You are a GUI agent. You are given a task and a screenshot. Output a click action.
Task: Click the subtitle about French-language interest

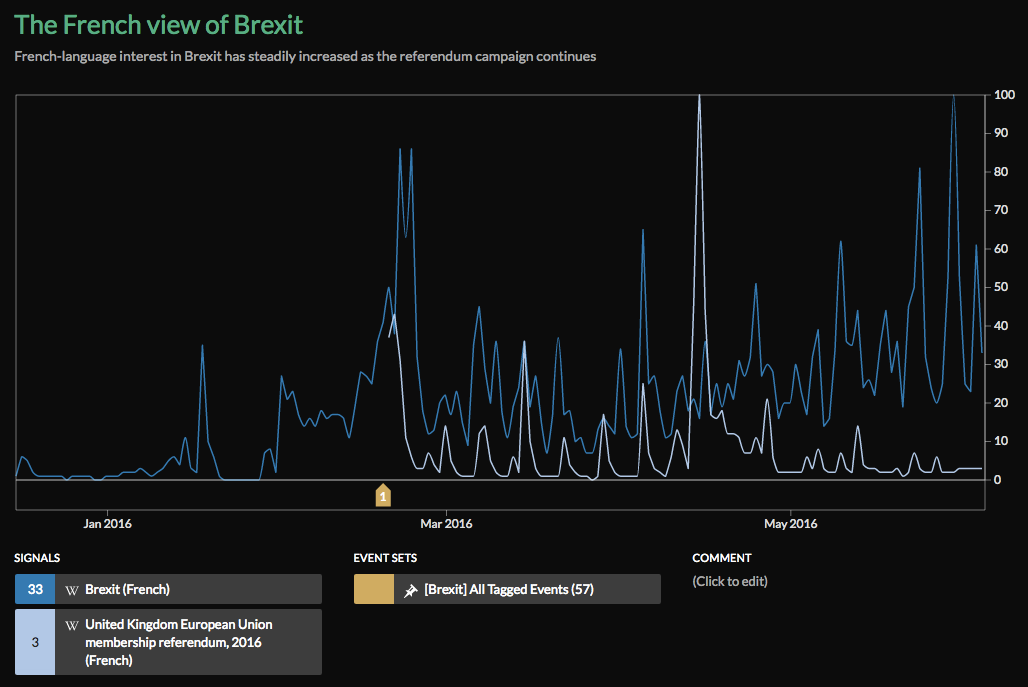(305, 56)
